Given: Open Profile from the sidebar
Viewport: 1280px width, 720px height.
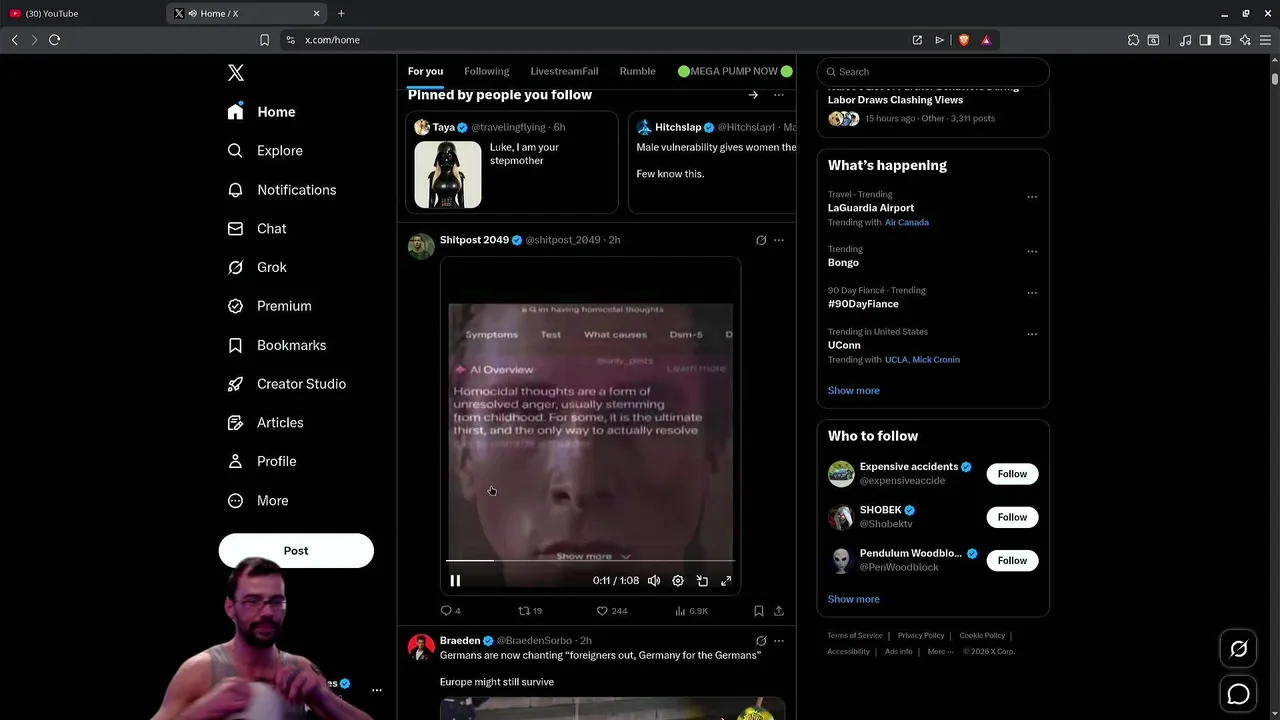Looking at the screenshot, I should 262,462.
